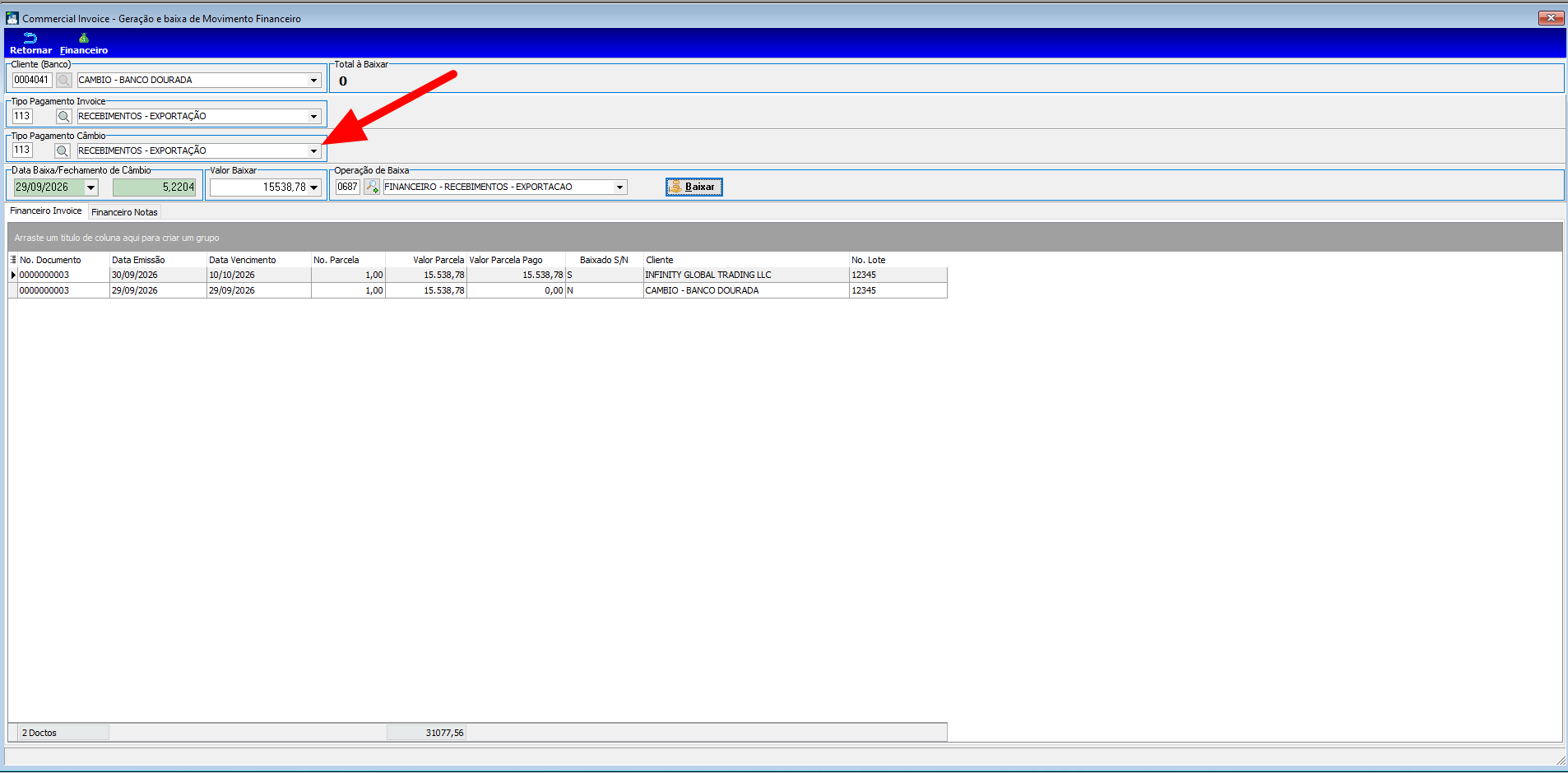Open the Financeiro toolbar icon
The width and height of the screenshot is (1568, 773).
point(83,44)
